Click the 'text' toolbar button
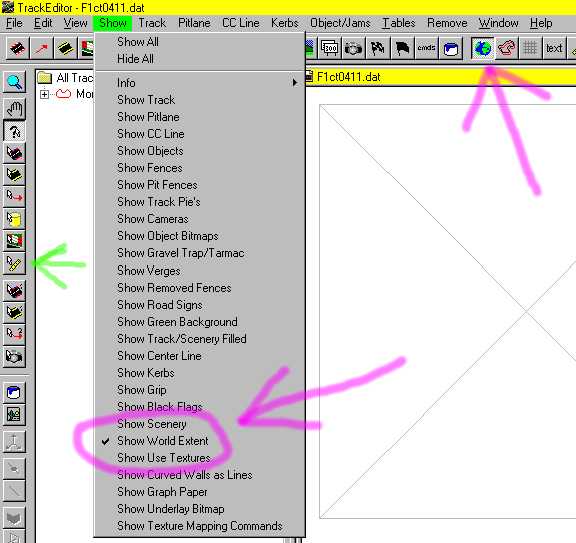Image resolution: width=576 pixels, height=543 pixels. tap(554, 48)
